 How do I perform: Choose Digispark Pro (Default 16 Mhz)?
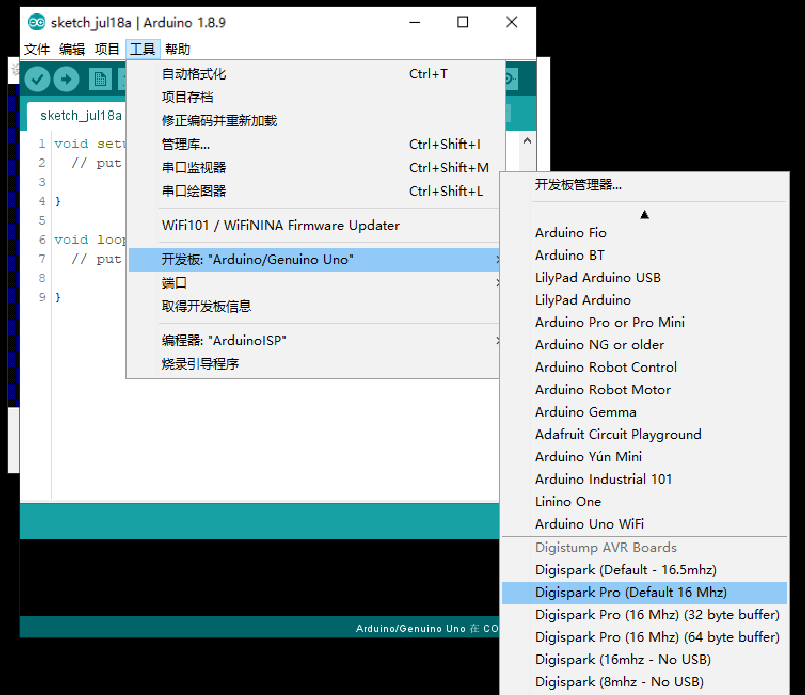(644, 592)
